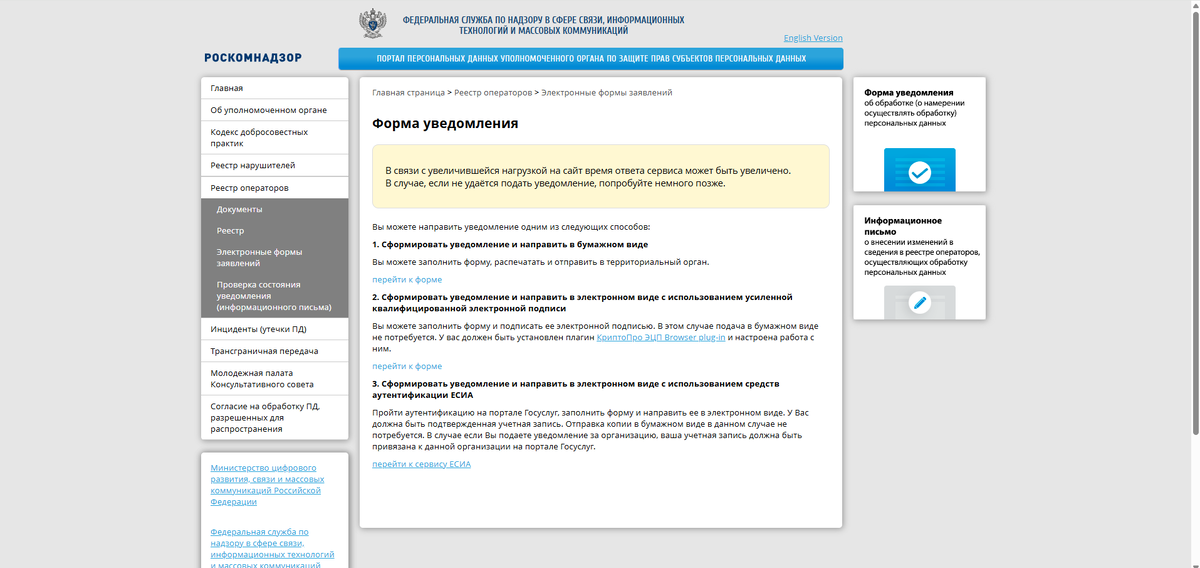
Task: Follow the перейти к сервису ЕСИА link
Action: 421,465
